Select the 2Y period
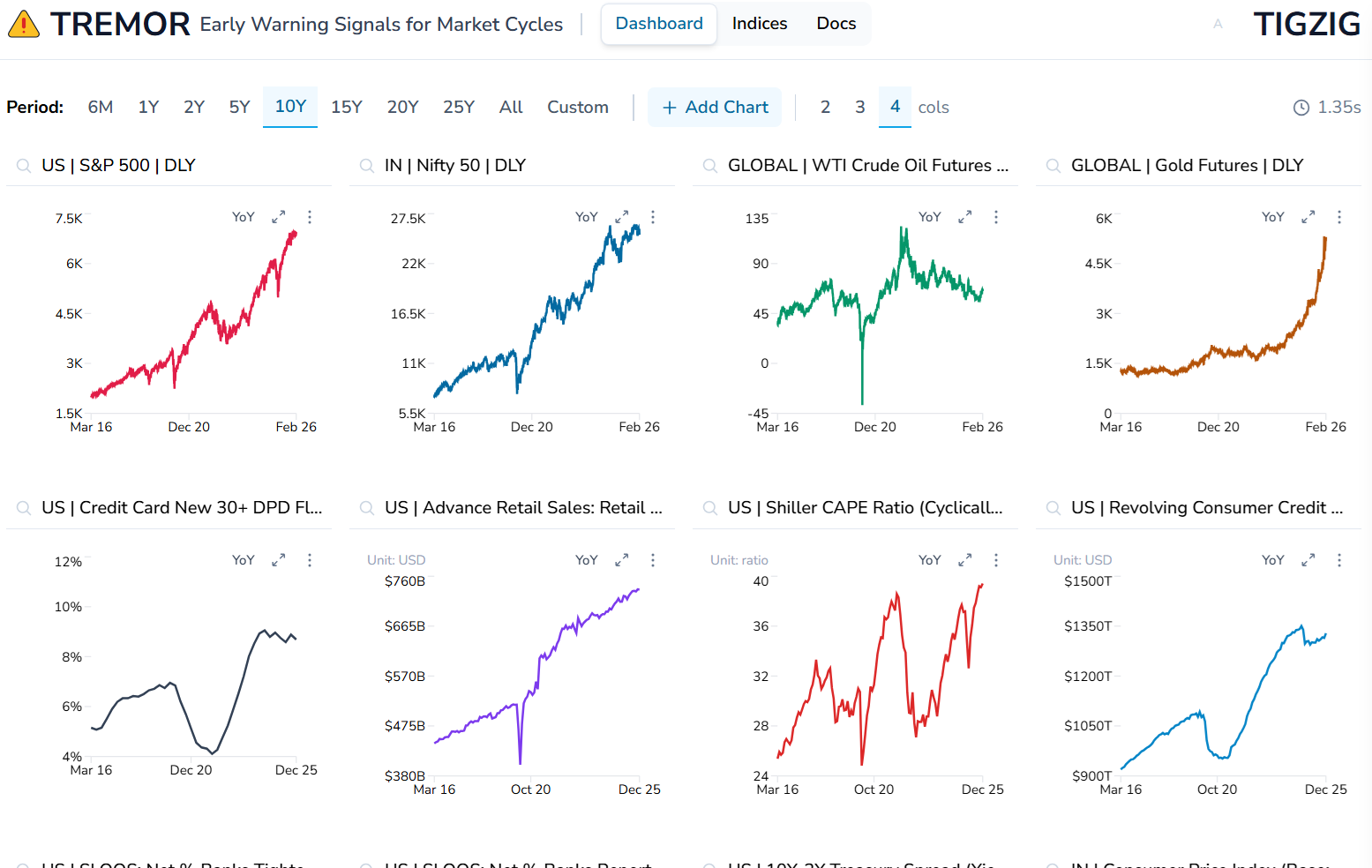 194,108
